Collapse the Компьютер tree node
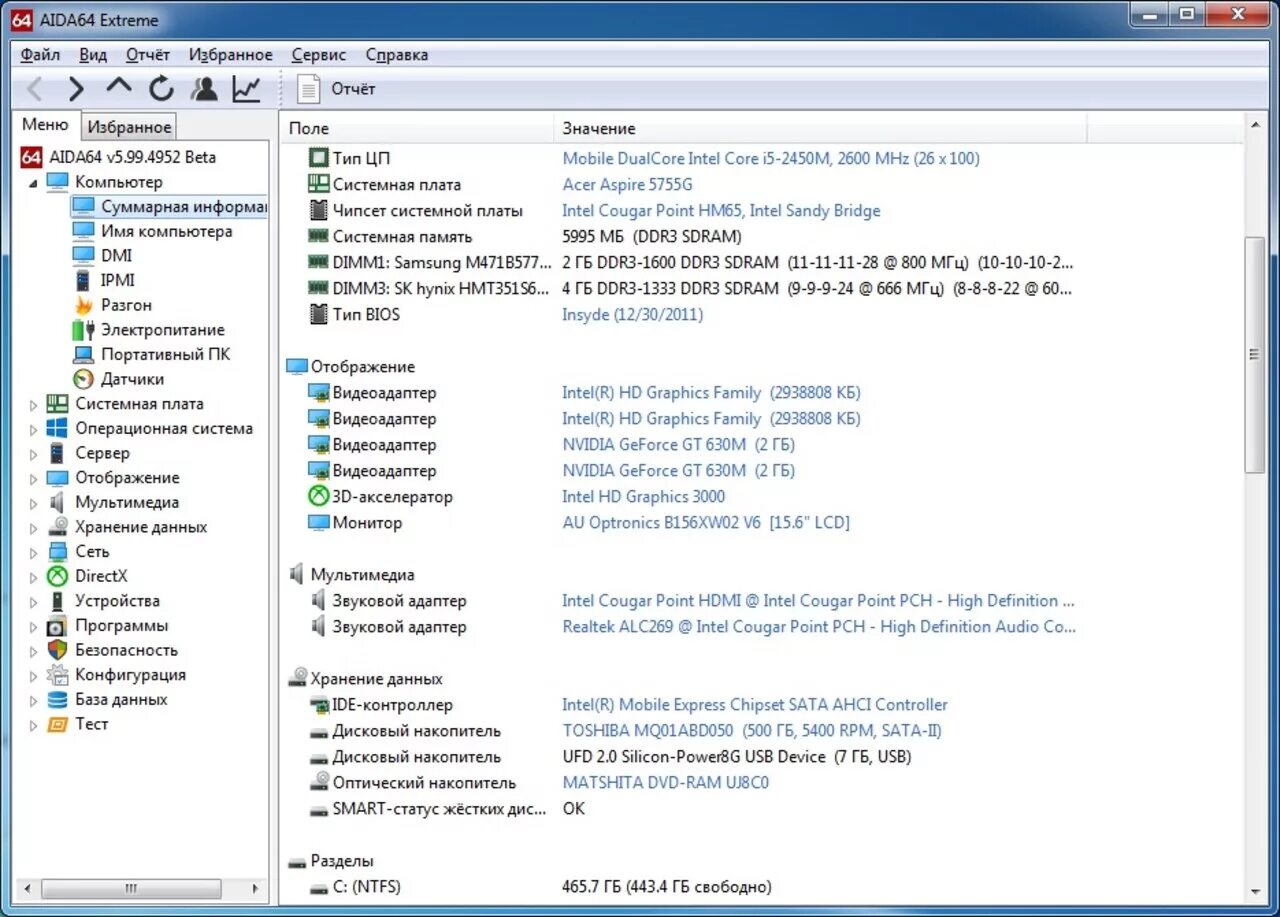The image size is (1280, 917). point(32,183)
